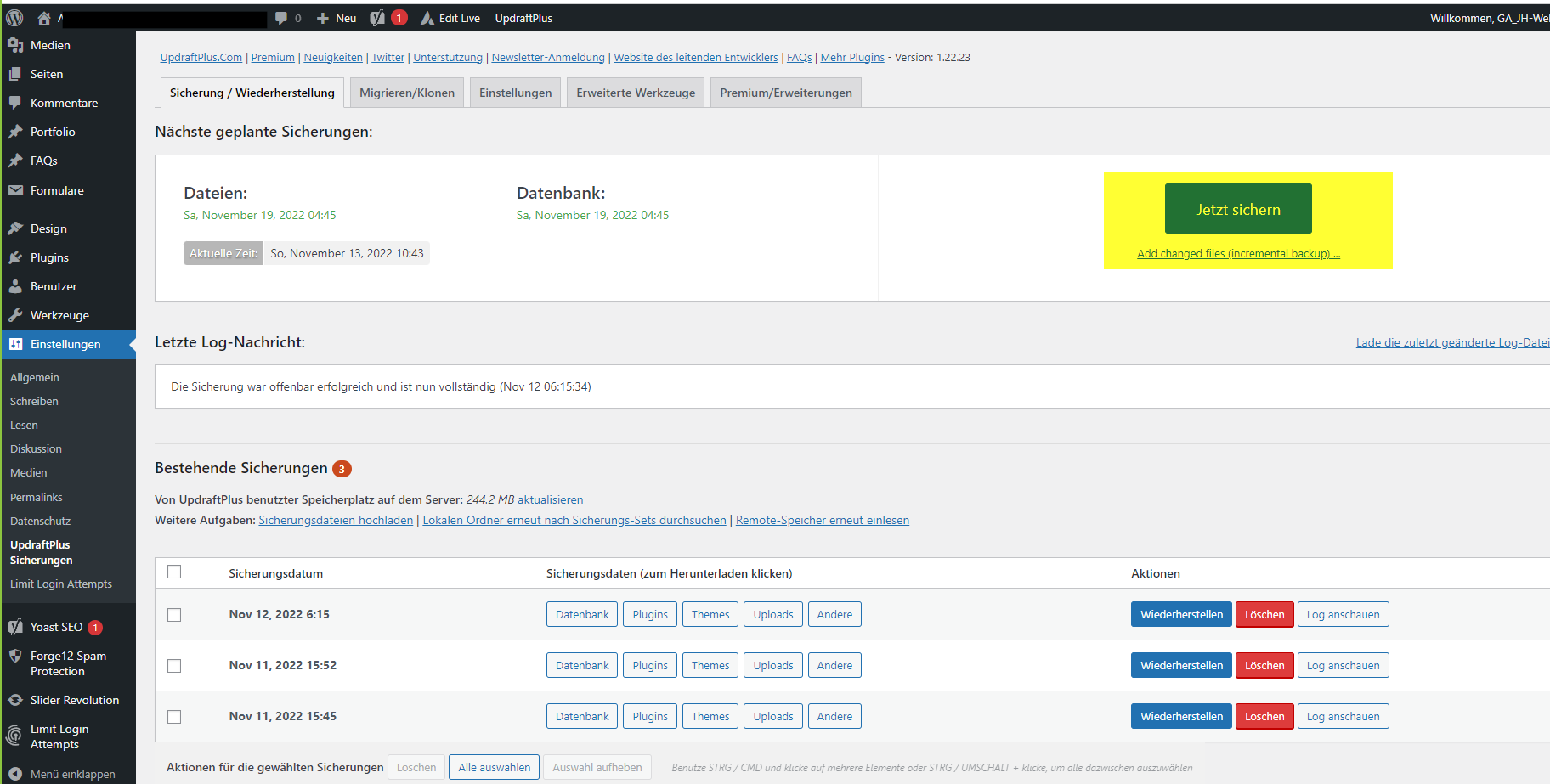Screen dimensions: 1550x784
Task: Click Löschen for Nov 11, 2022 15:52
Action: pos(1264,665)
